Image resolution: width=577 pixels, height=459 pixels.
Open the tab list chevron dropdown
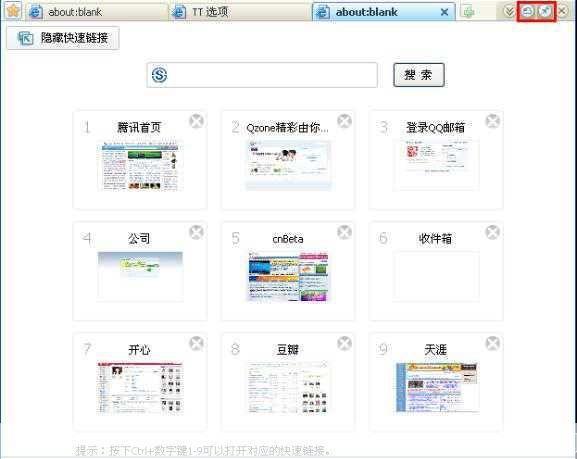pos(509,12)
